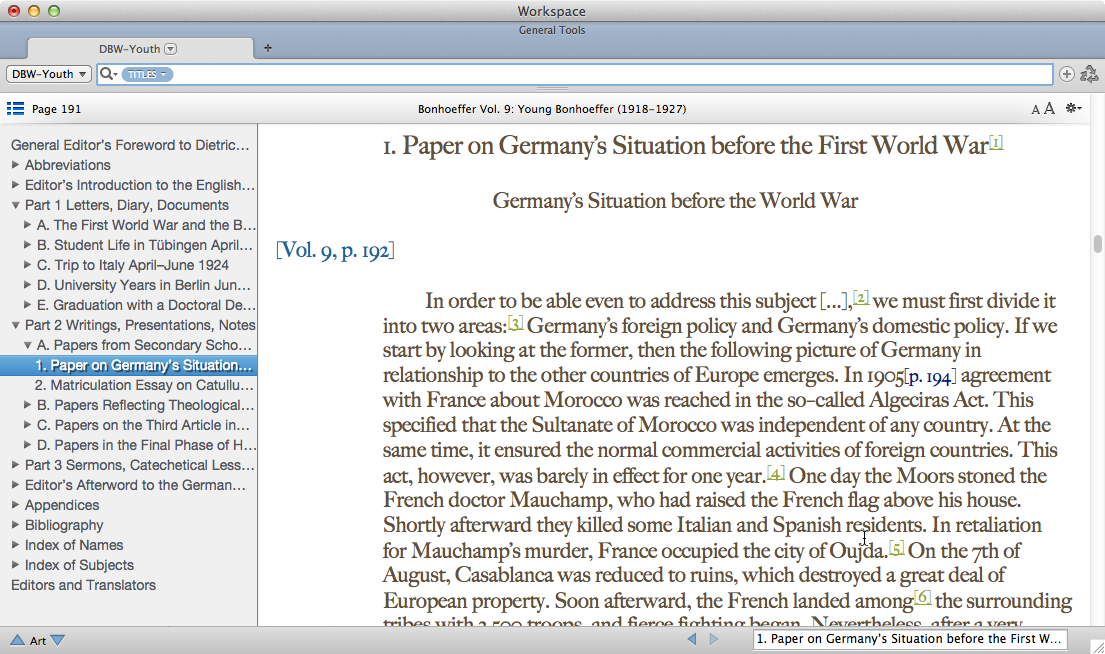Toggle the table of contents sidebar icon

click(x=15, y=109)
